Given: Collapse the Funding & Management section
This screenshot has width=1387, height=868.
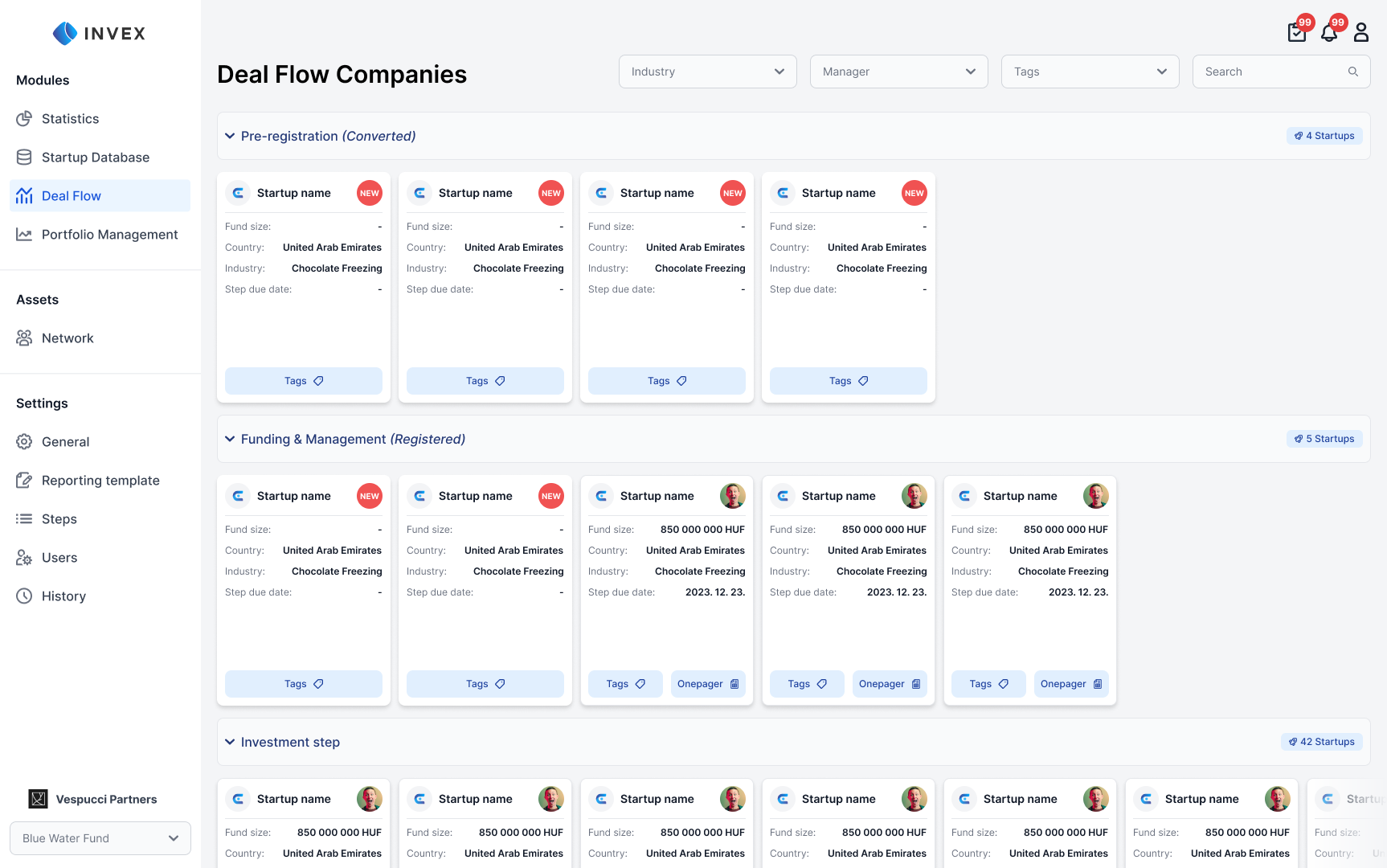Looking at the screenshot, I should (230, 440).
